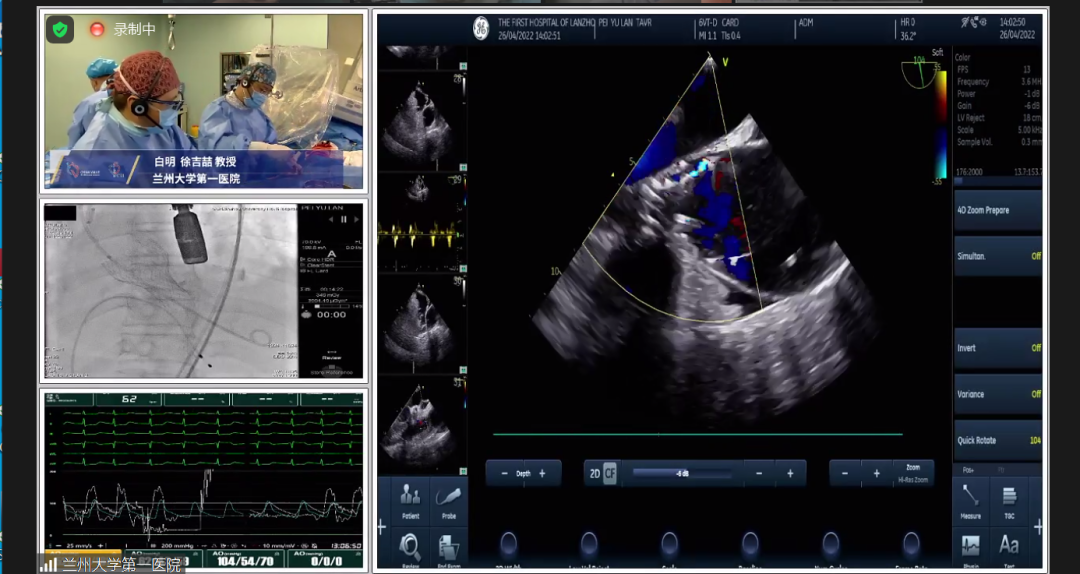The image size is (1080, 574).
Task: Open the Patient panel icon
Action: (410, 499)
